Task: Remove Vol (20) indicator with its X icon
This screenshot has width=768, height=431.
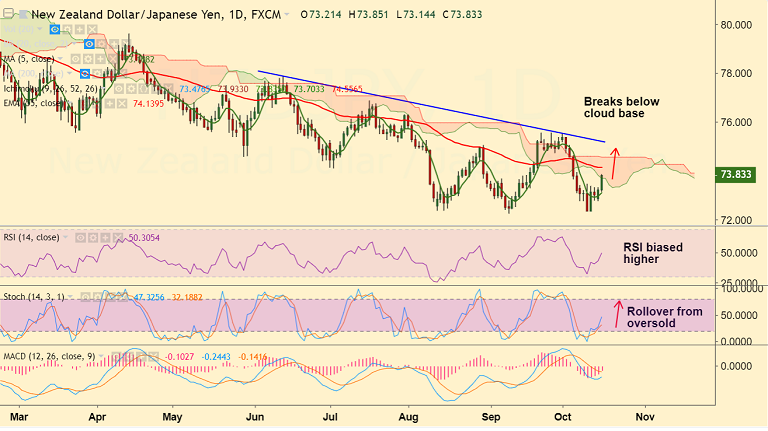Action: click(x=92, y=29)
